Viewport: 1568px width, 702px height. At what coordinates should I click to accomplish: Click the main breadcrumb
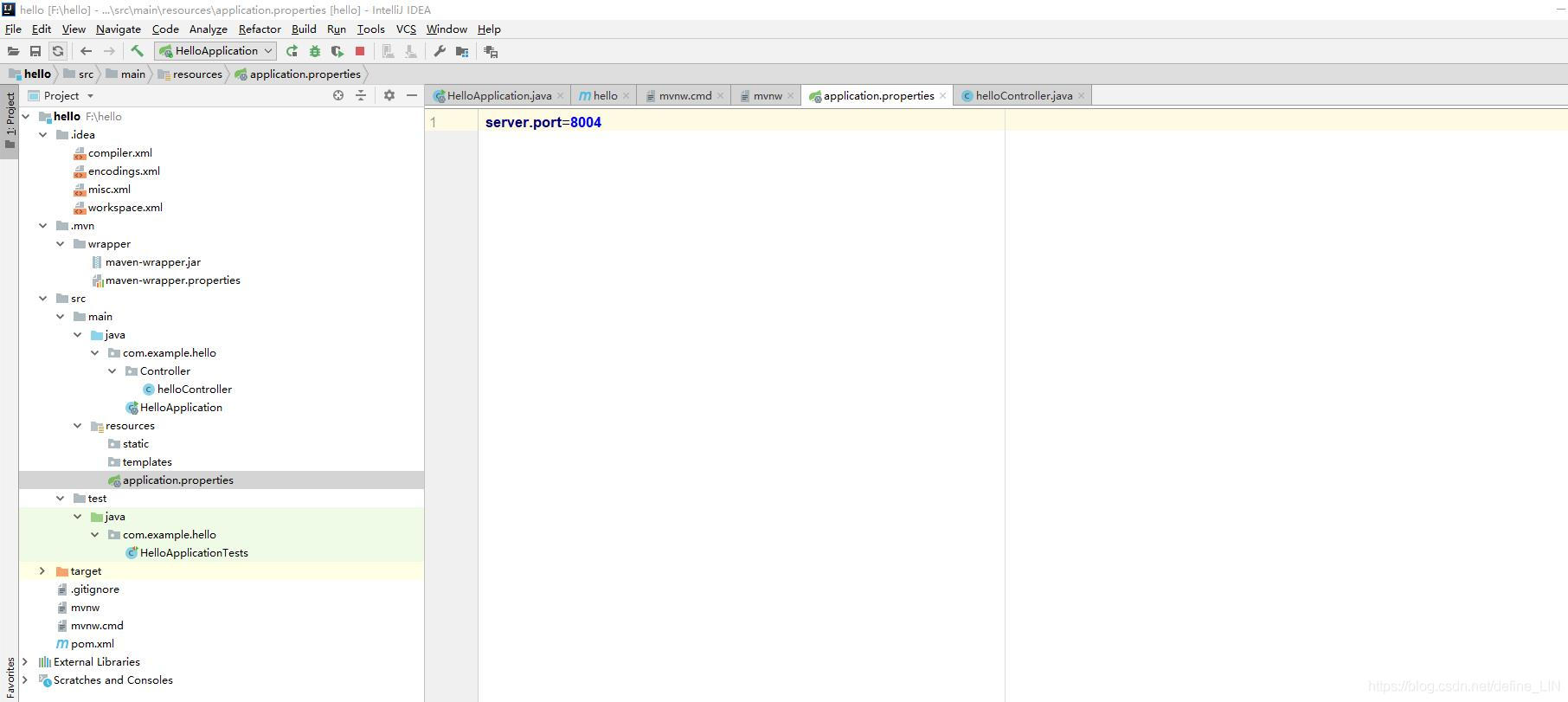126,74
